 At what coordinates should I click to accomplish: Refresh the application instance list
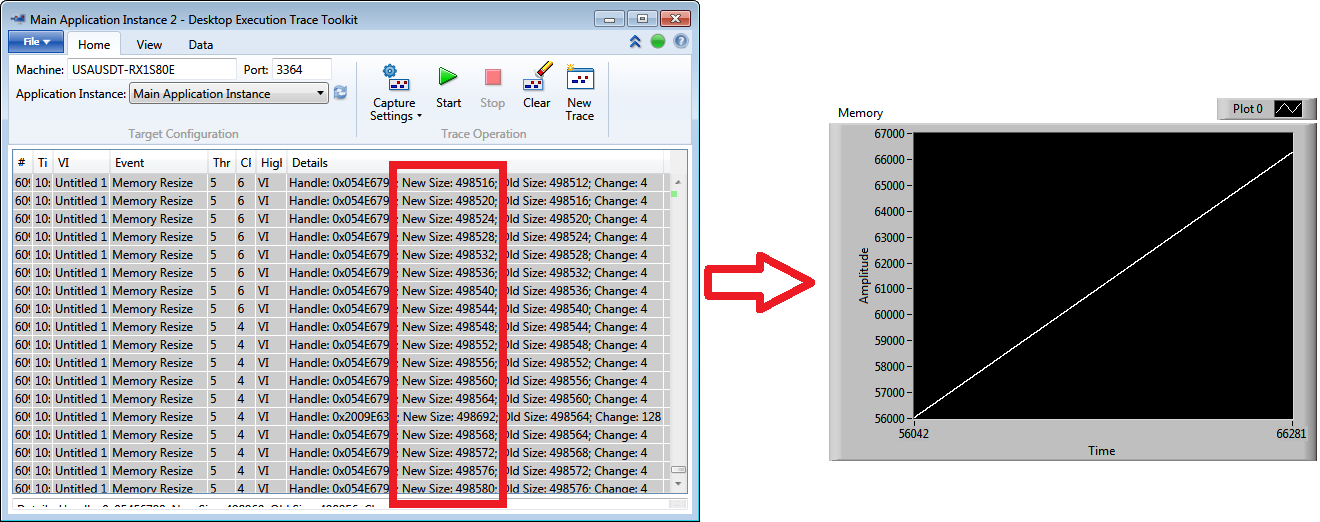pyautogui.click(x=340, y=93)
